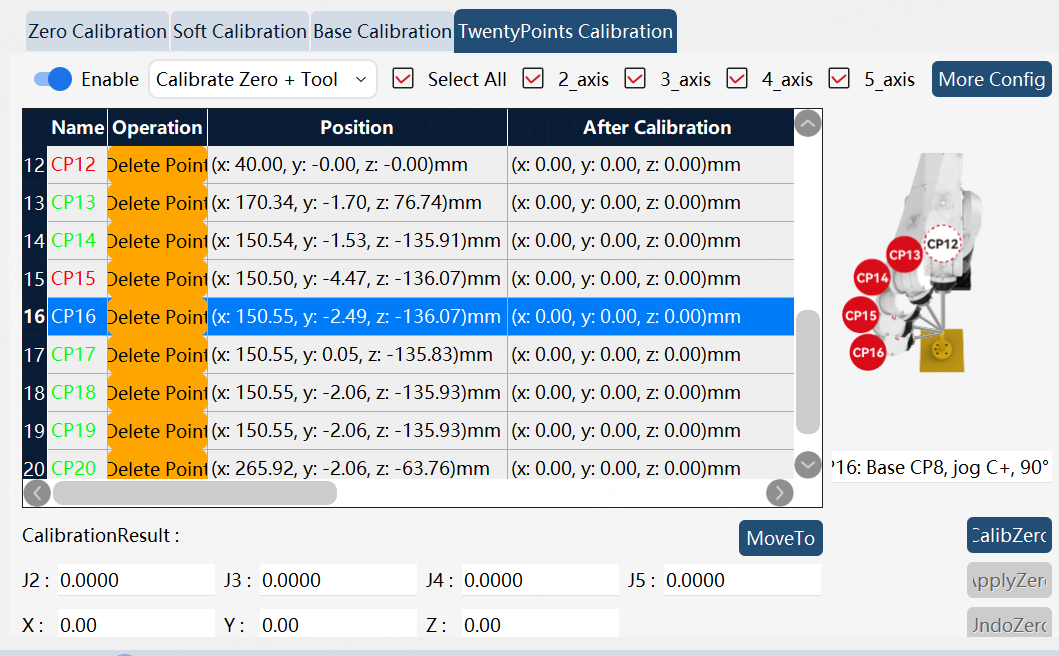
Task: Click the table scroll down arrow
Action: pos(808,465)
